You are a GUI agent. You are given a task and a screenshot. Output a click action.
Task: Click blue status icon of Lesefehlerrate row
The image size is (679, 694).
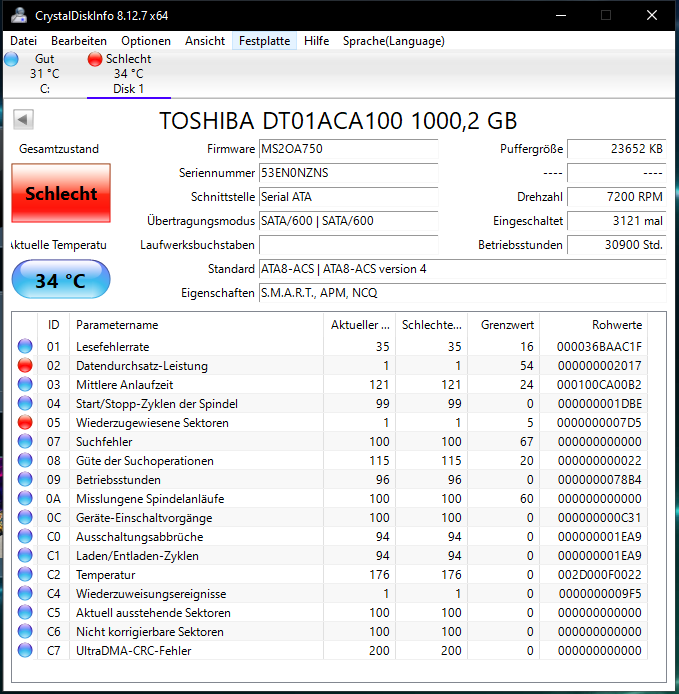point(25,346)
